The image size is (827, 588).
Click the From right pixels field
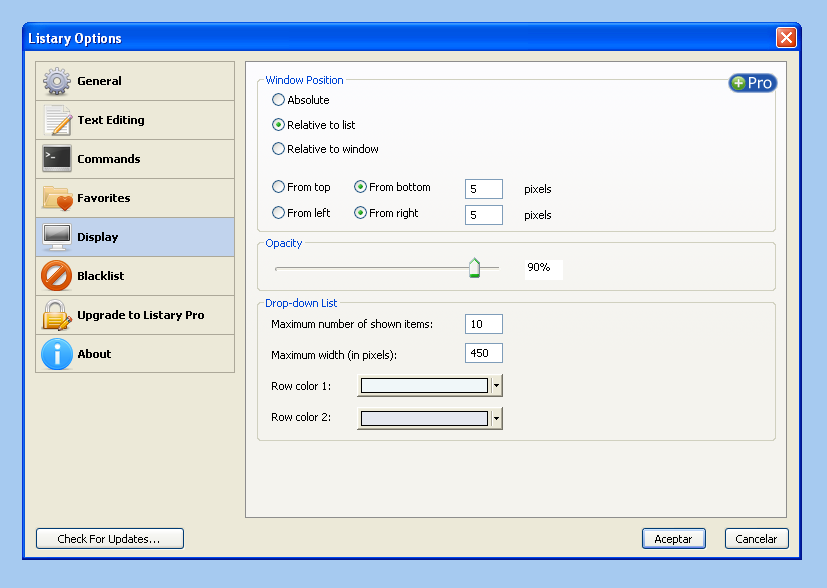coord(484,215)
